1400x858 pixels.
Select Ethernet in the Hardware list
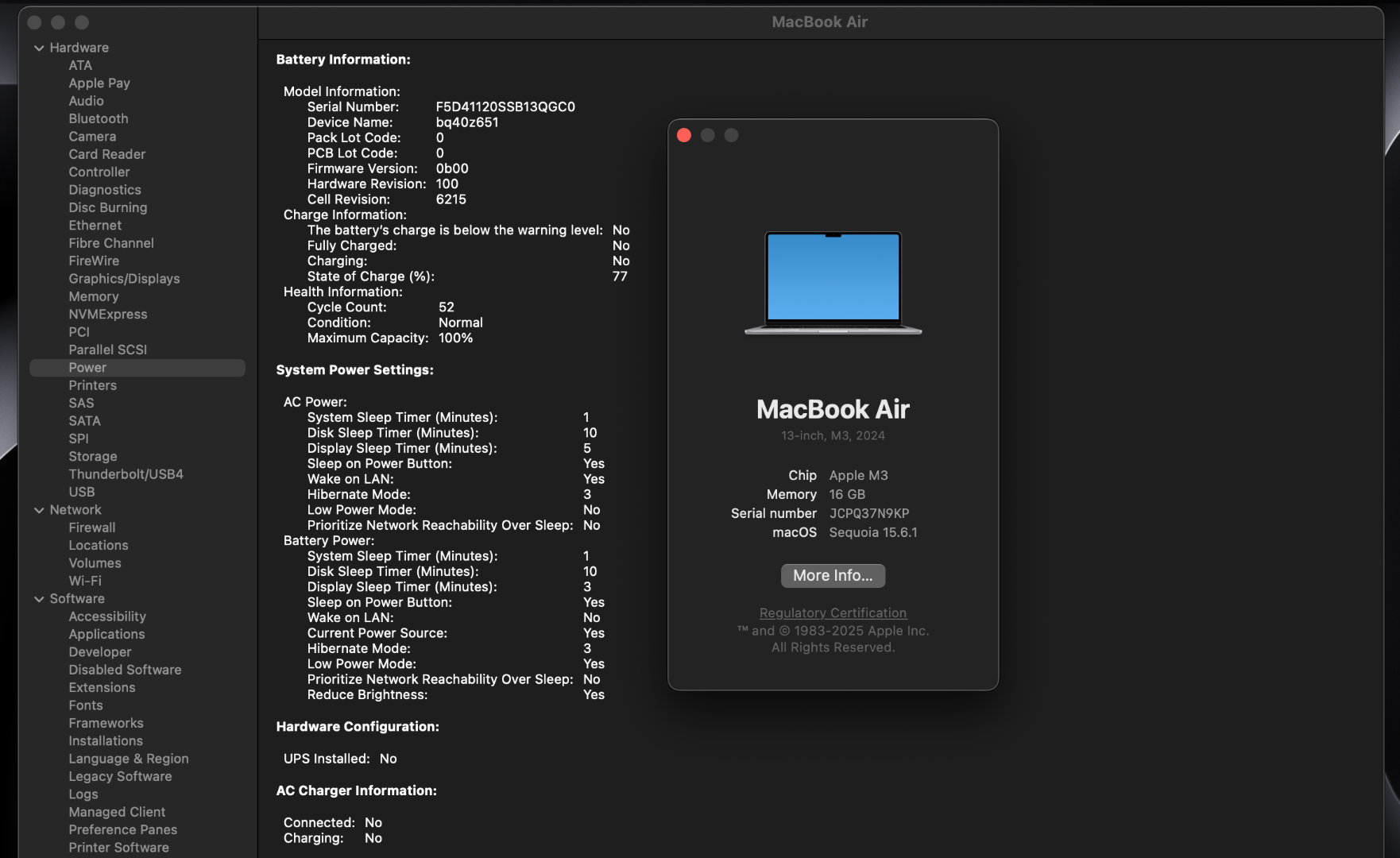pyautogui.click(x=95, y=225)
